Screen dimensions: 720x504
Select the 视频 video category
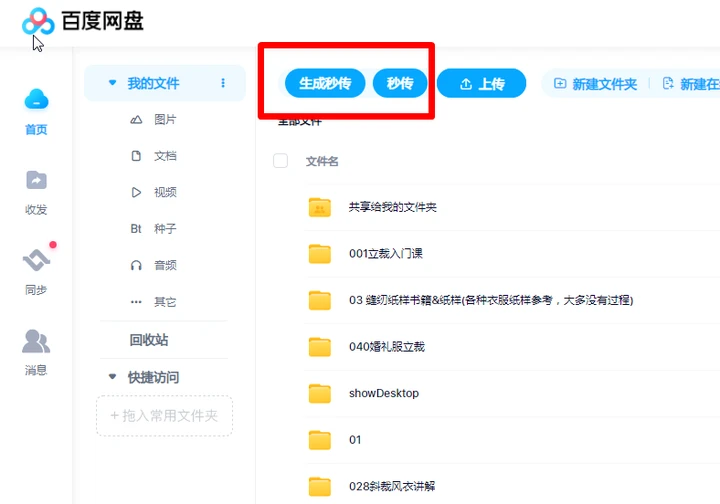[x=153, y=192]
